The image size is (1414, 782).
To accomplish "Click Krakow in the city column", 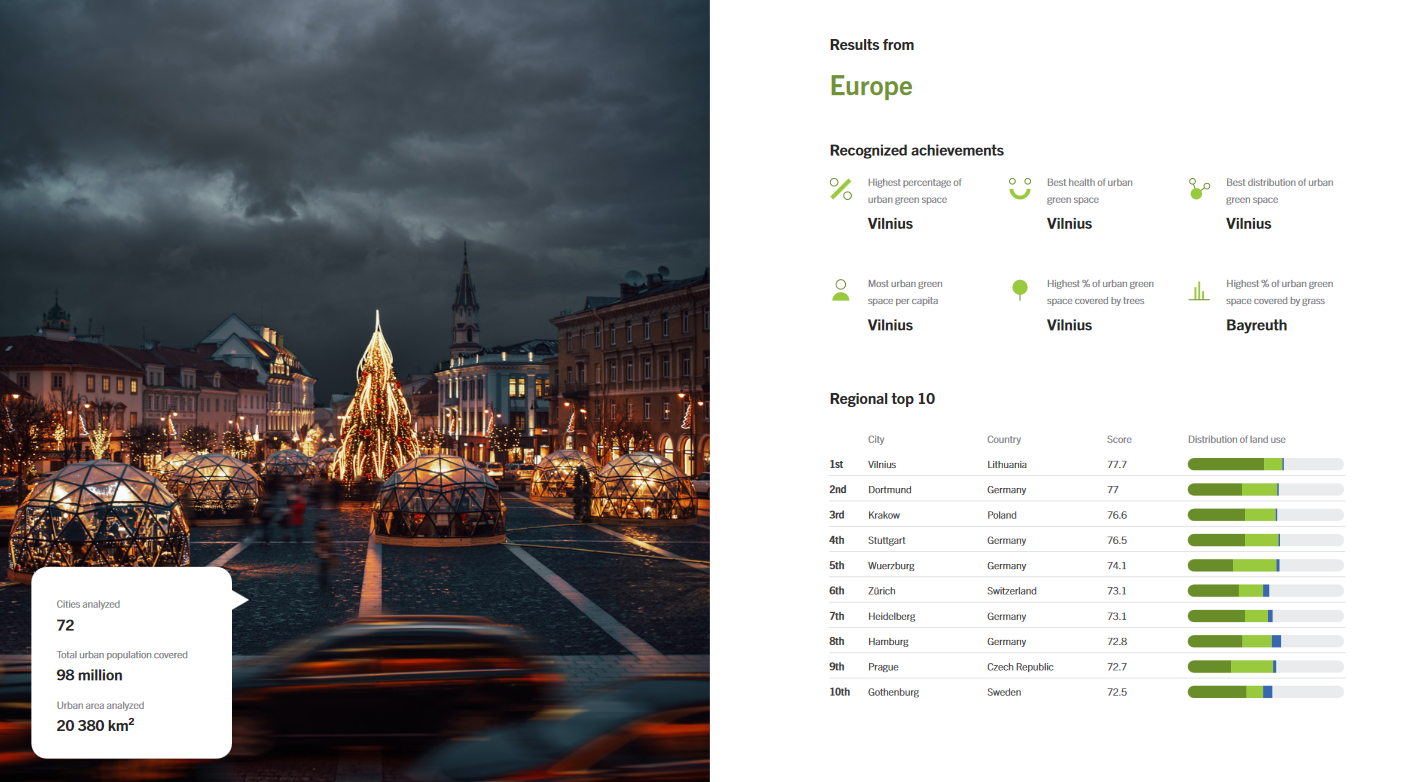I will (x=884, y=515).
